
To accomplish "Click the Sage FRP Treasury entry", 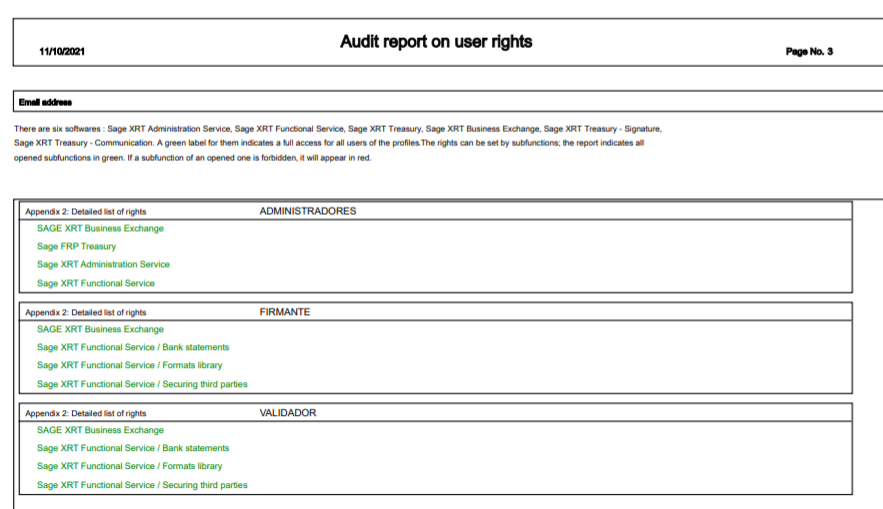I will (76, 247).
